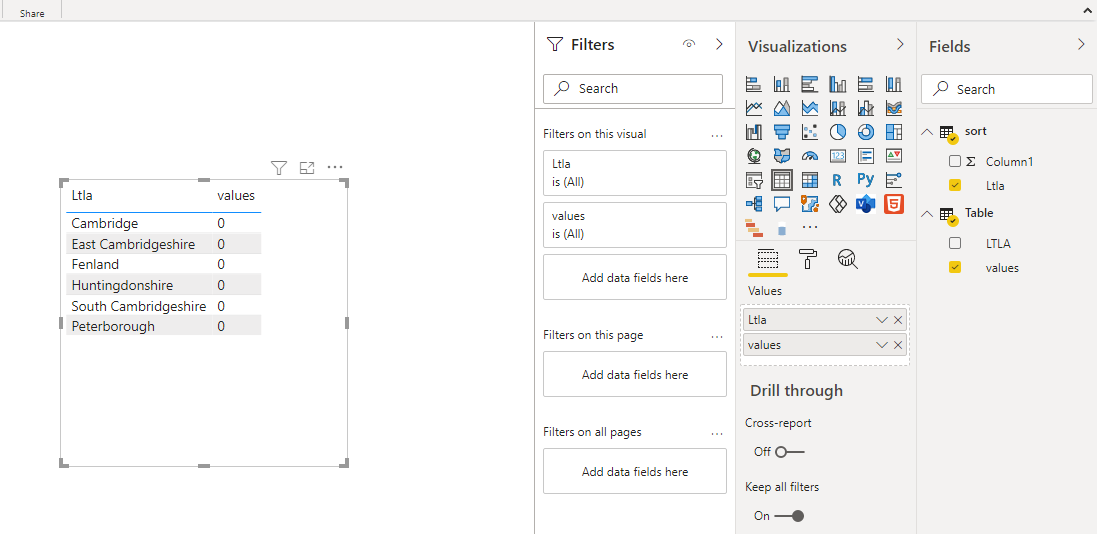Sort table by Ltla column header
The image size is (1097, 534).
click(82, 195)
